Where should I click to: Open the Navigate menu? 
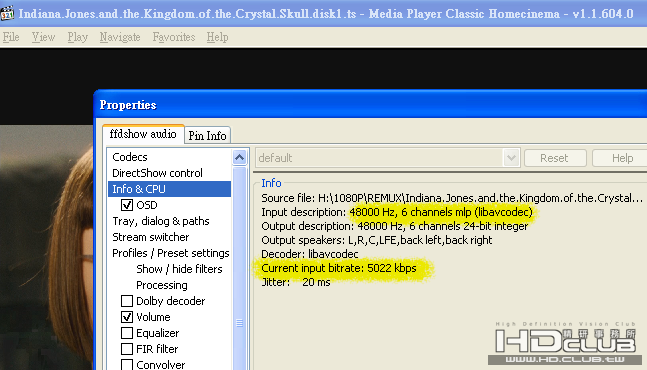(120, 37)
